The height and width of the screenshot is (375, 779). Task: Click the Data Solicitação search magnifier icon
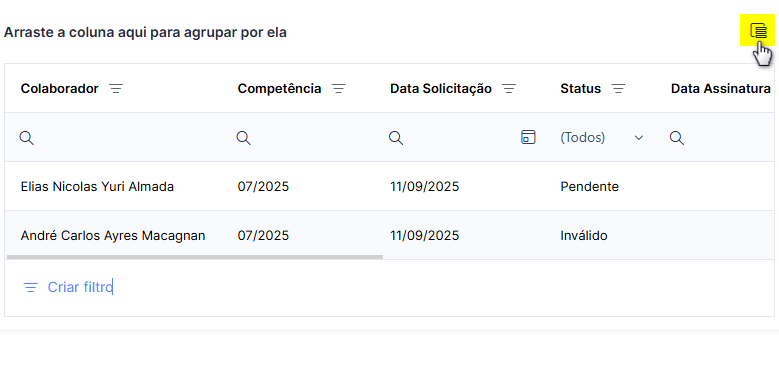(395, 138)
